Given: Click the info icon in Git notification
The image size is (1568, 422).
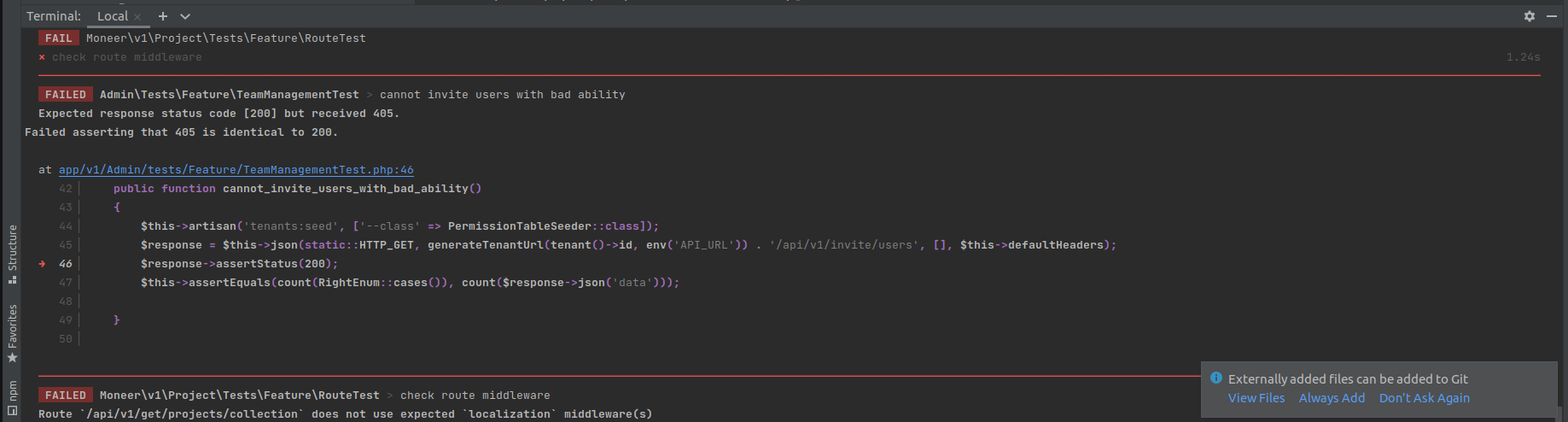Looking at the screenshot, I should [x=1216, y=378].
